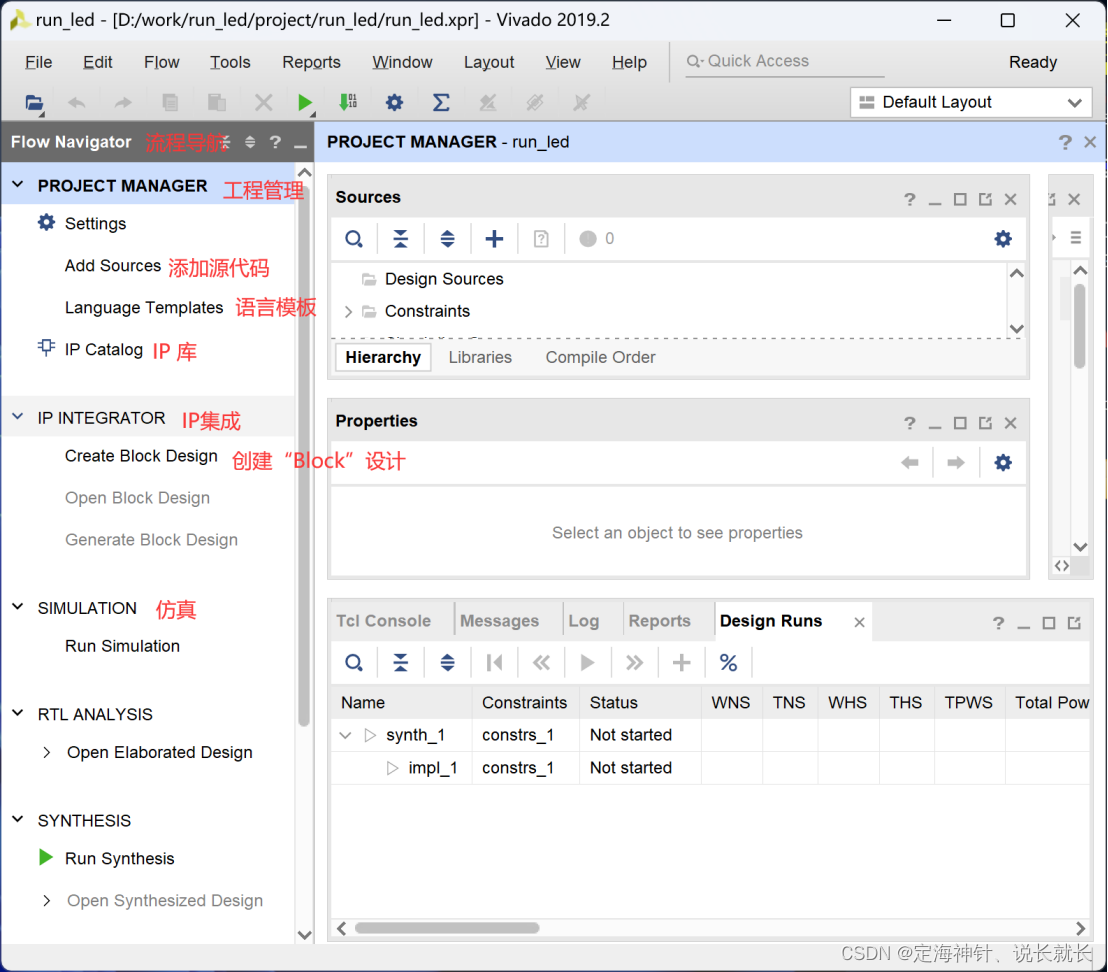Select the Design Sources folder
Viewport: 1108px width, 972px height.
[444, 279]
